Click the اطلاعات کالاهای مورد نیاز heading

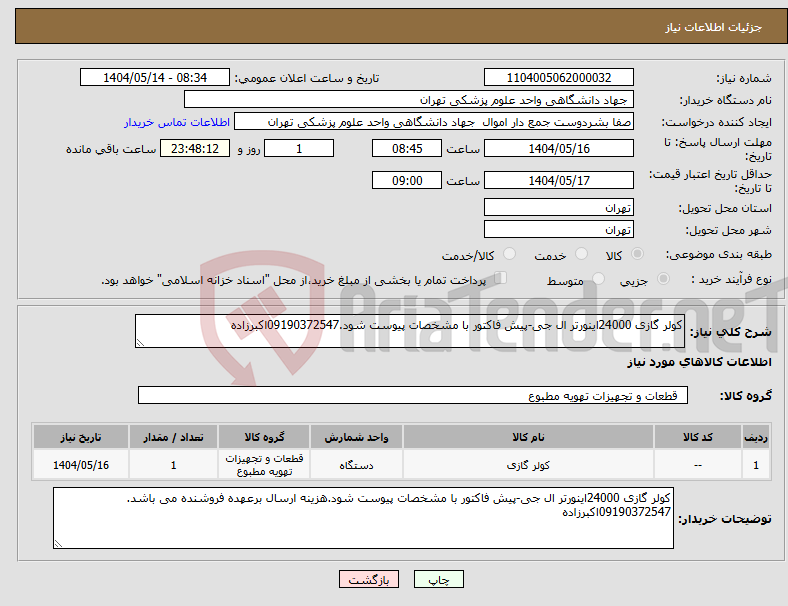point(699,362)
